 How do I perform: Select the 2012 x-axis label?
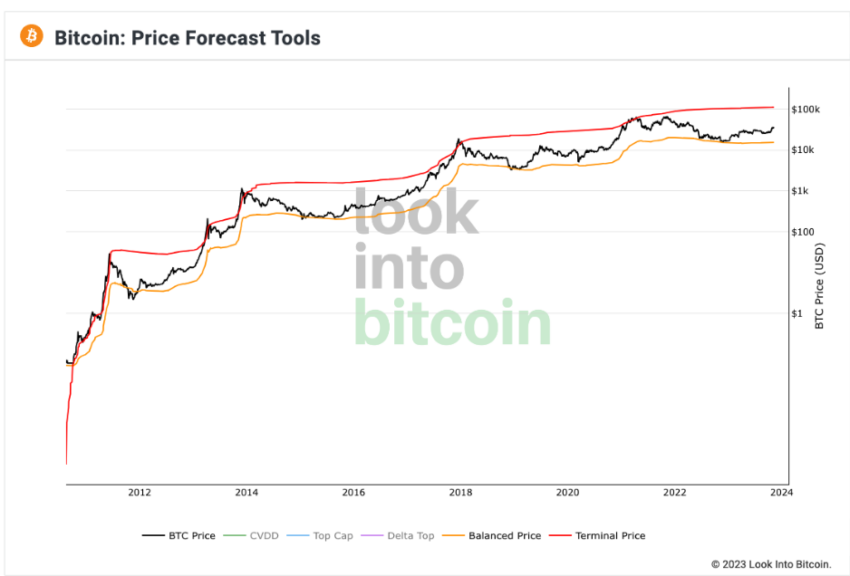tap(139, 493)
